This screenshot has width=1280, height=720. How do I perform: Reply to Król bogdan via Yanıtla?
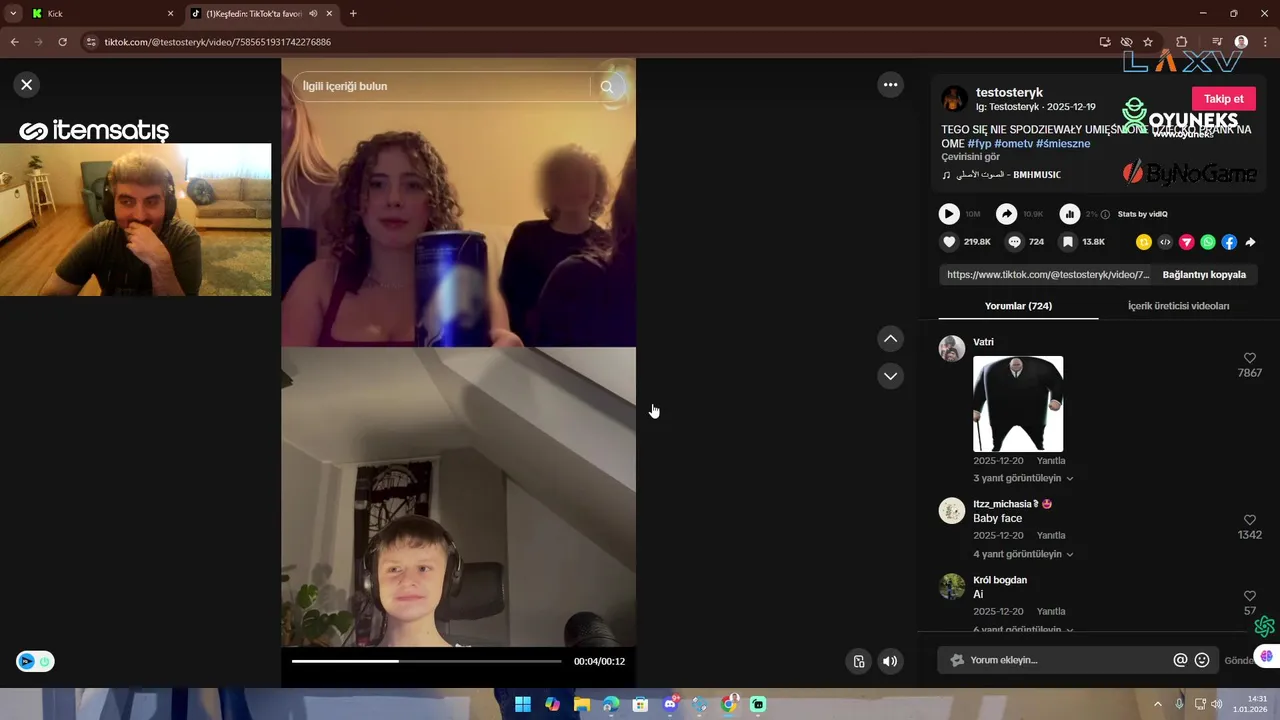pos(1051,611)
